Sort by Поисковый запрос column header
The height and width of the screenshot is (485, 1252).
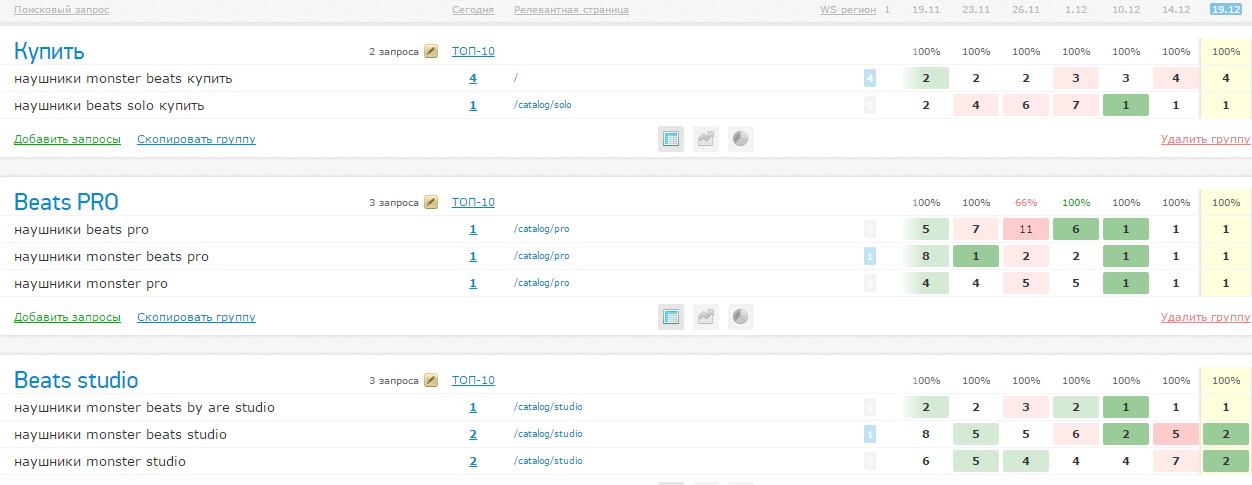(61, 10)
